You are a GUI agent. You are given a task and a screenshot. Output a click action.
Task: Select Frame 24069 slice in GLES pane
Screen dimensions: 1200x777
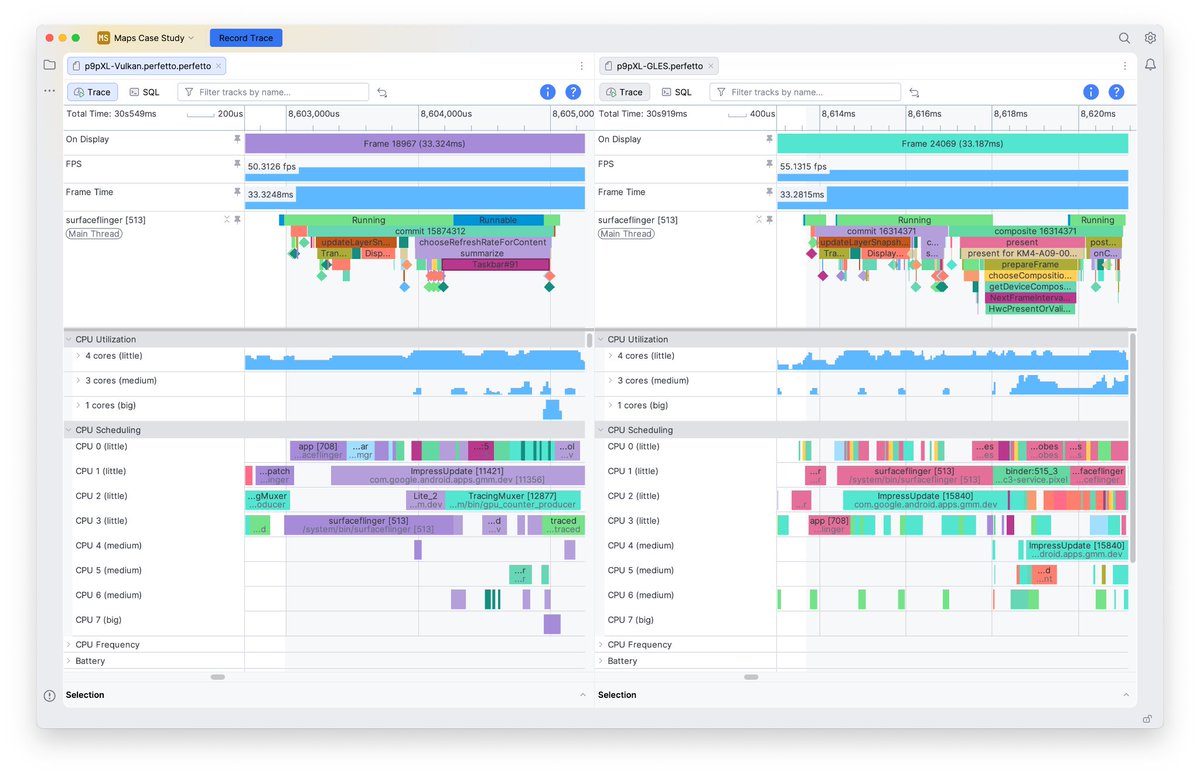953,144
